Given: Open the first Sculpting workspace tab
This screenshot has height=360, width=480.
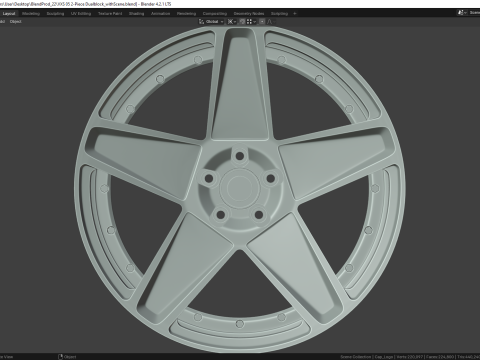Looking at the screenshot, I should (x=55, y=14).
